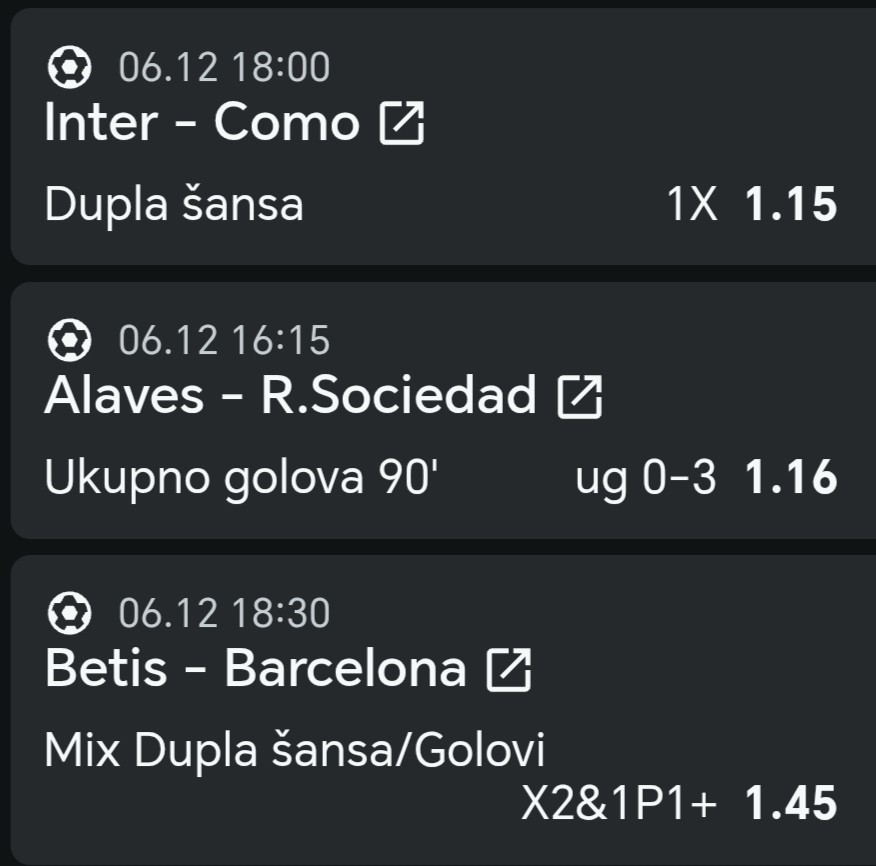Viewport: 876px width, 866px height.
Task: Select the 1.45 odds value
Action: (790, 804)
